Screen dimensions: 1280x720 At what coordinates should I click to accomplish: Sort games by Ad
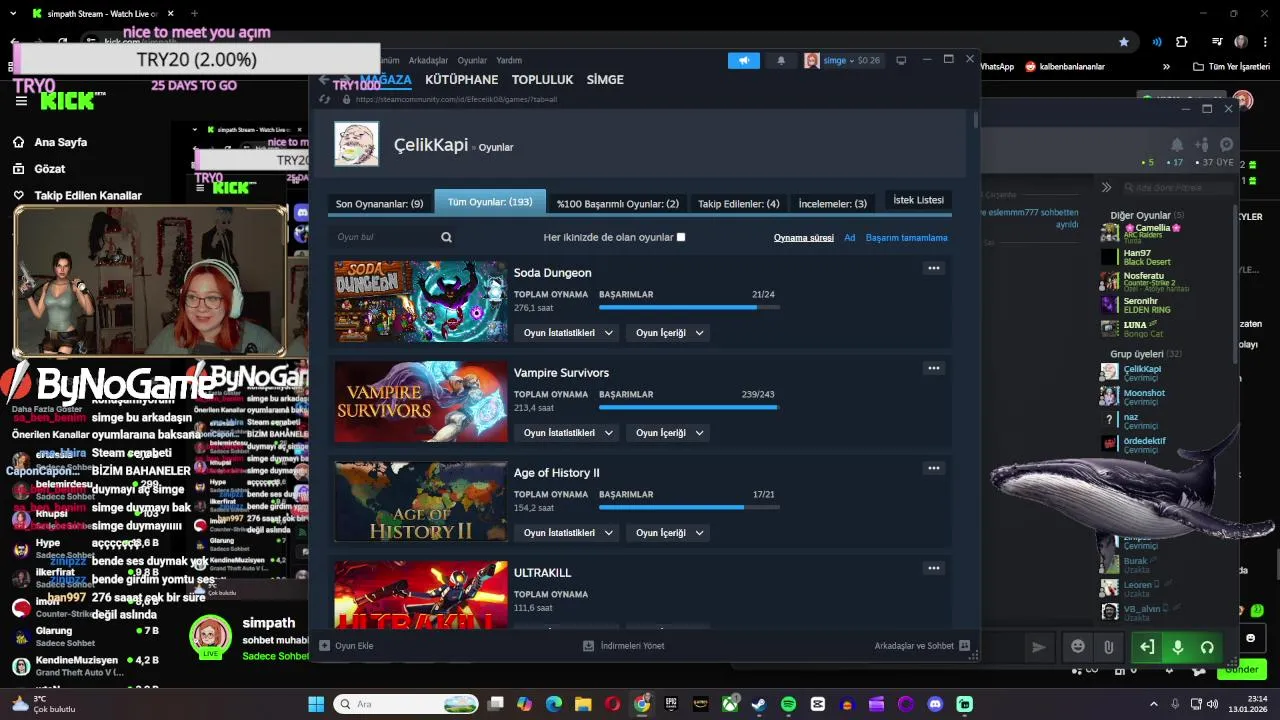click(x=850, y=238)
